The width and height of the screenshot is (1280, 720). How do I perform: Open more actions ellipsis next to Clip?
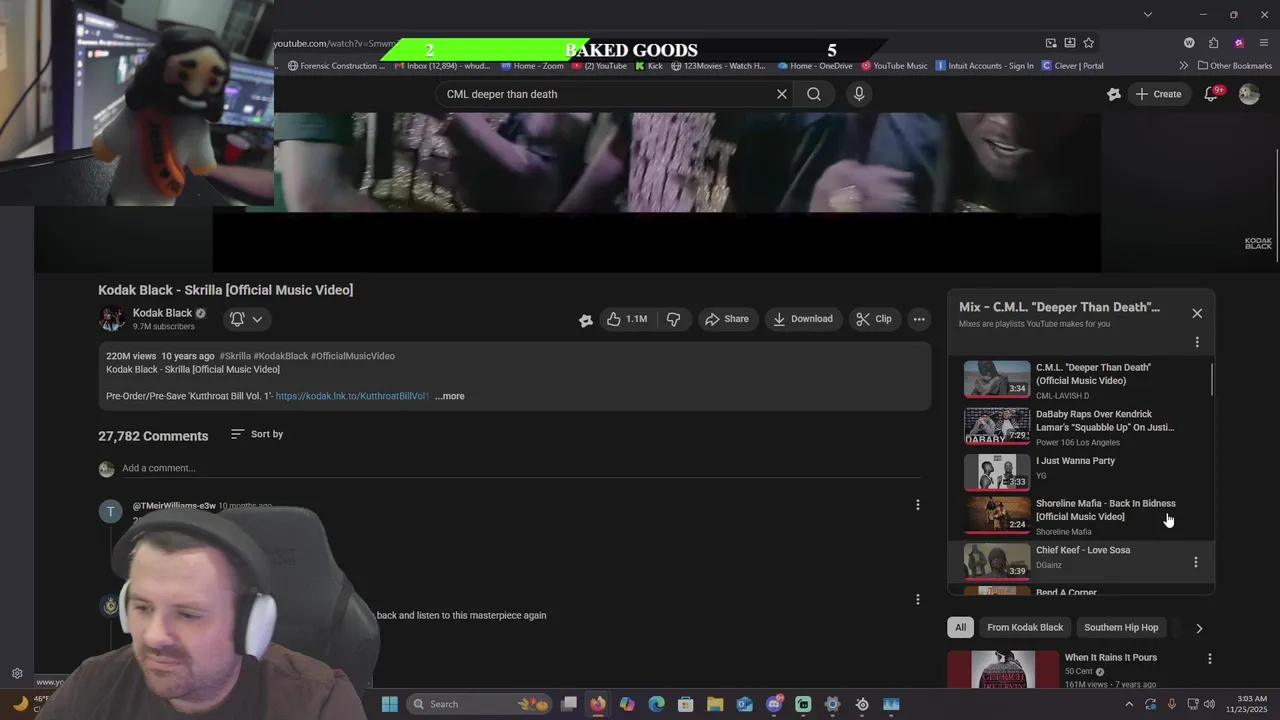[x=919, y=319]
